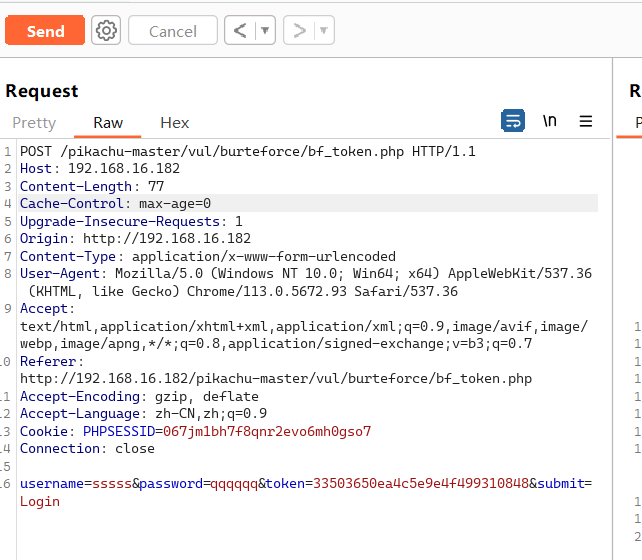The height and width of the screenshot is (560, 642).
Task: Click the Content-Length: 77 line
Action: coord(92,186)
